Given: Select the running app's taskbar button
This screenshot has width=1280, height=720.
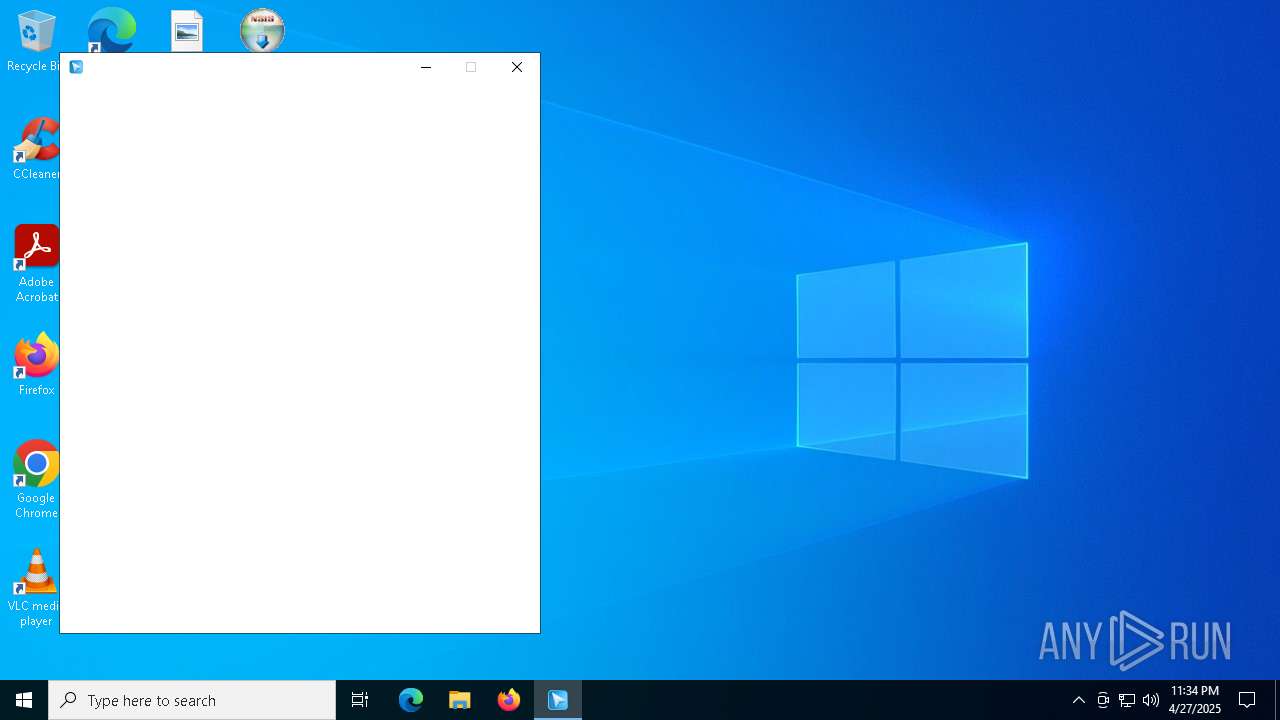Looking at the screenshot, I should tap(558, 700).
